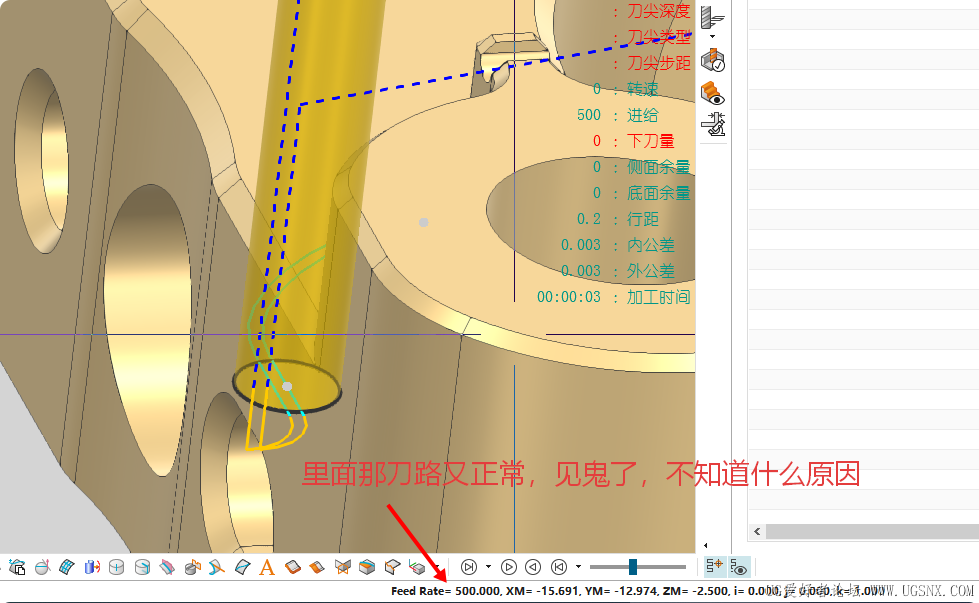The height and width of the screenshot is (603, 979).
Task: Click the '侧面余量' side stock readout
Action: (659, 167)
